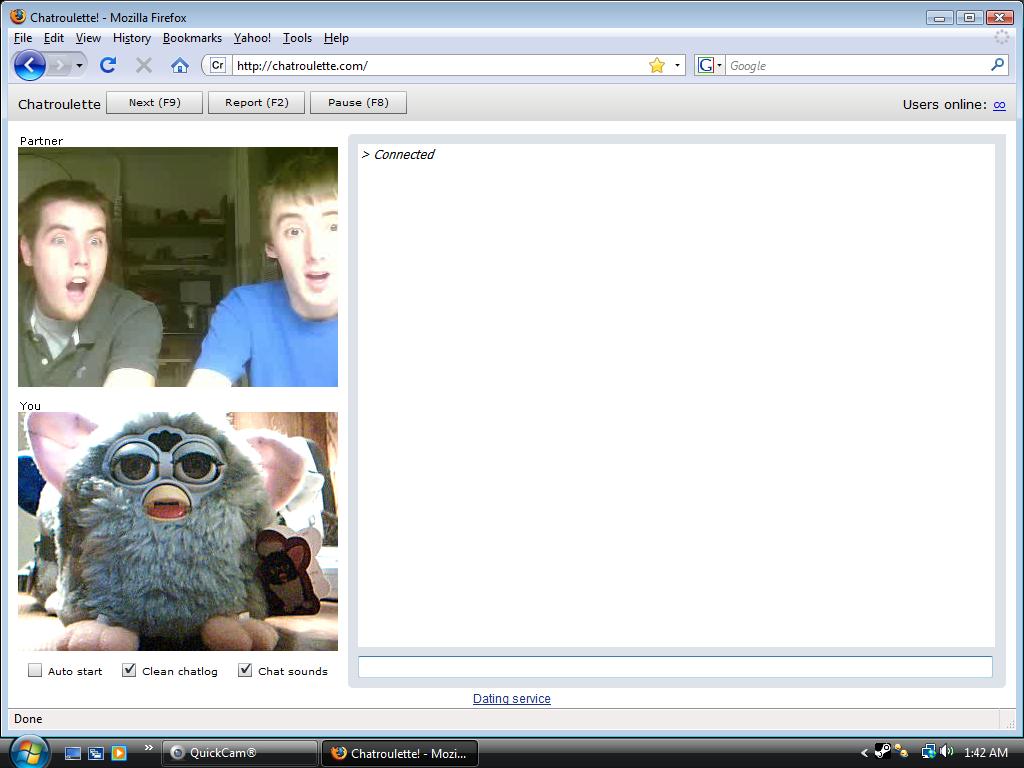Click the address bar URL field
The height and width of the screenshot is (768, 1024).
(x=440, y=65)
